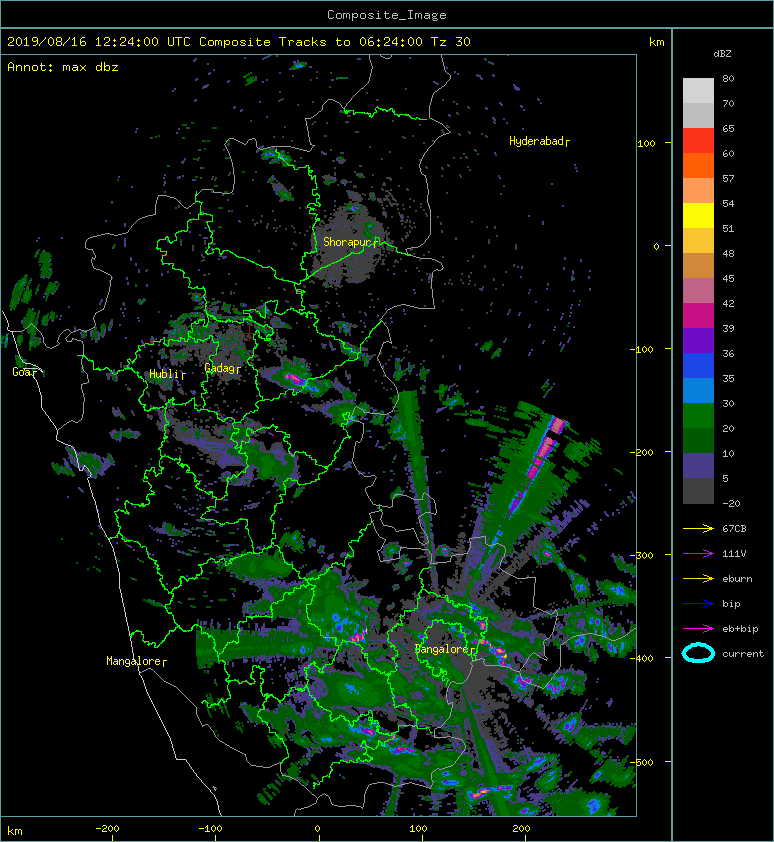The width and height of the screenshot is (774, 842).
Task: Click the -500 tick on the vertical km axis
Action: pos(641,762)
